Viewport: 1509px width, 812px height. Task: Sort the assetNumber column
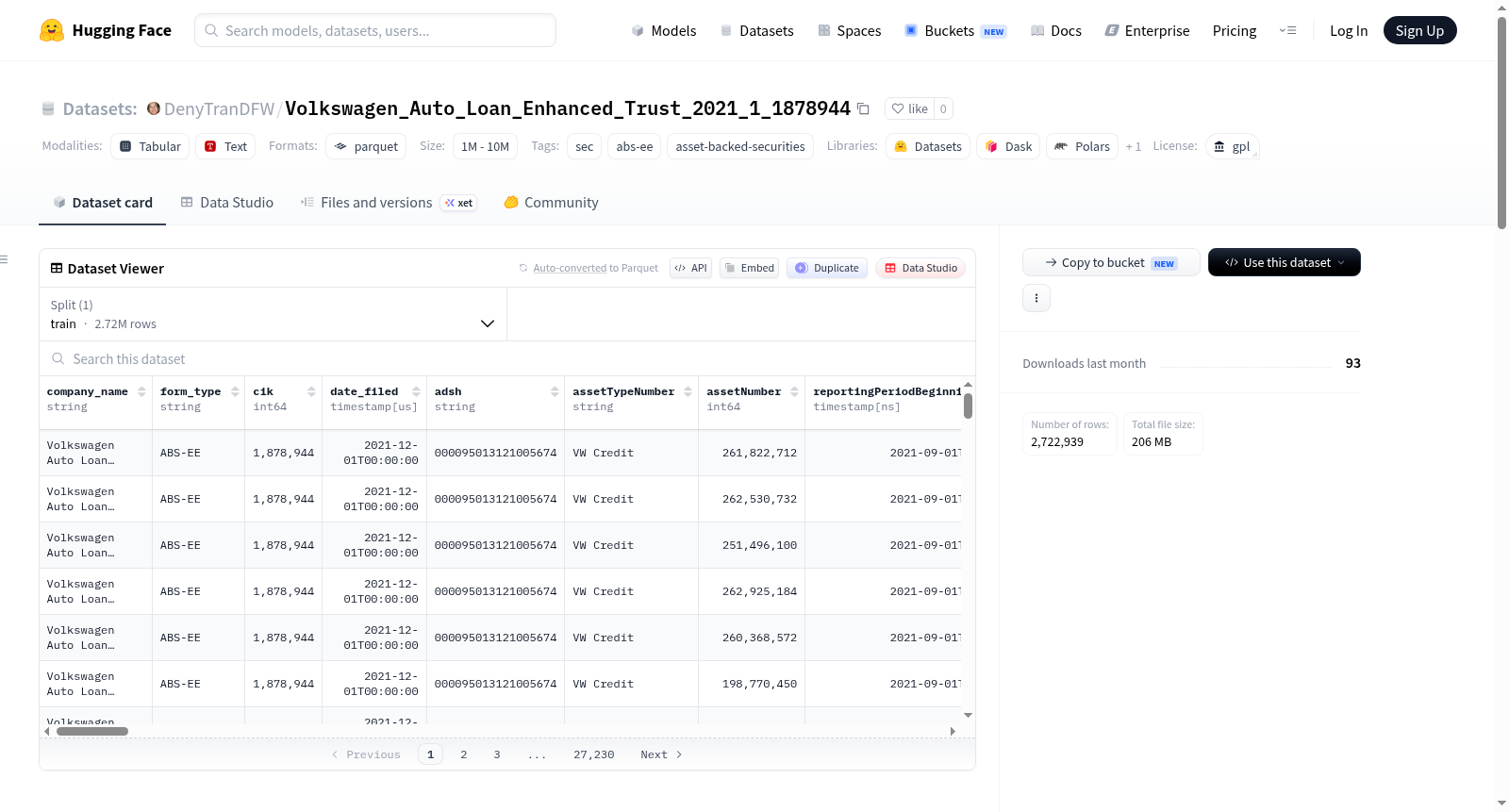tap(794, 391)
